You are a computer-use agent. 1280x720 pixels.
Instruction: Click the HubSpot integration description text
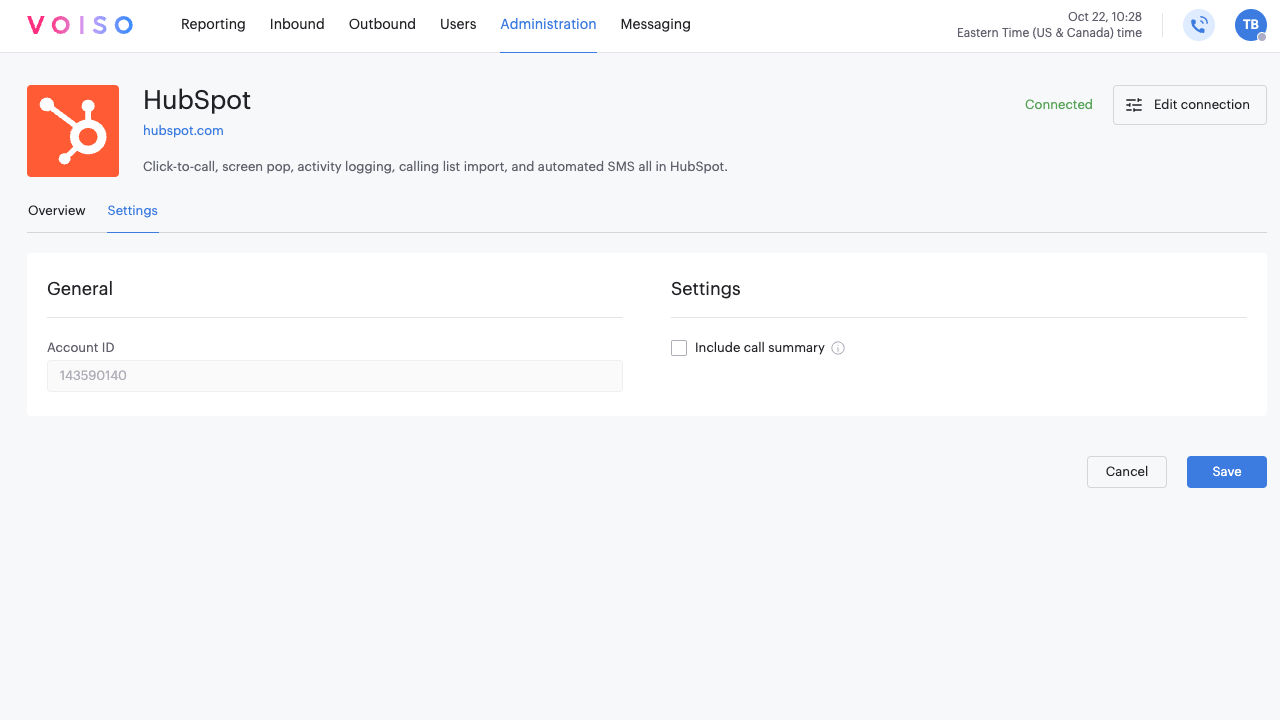point(435,167)
